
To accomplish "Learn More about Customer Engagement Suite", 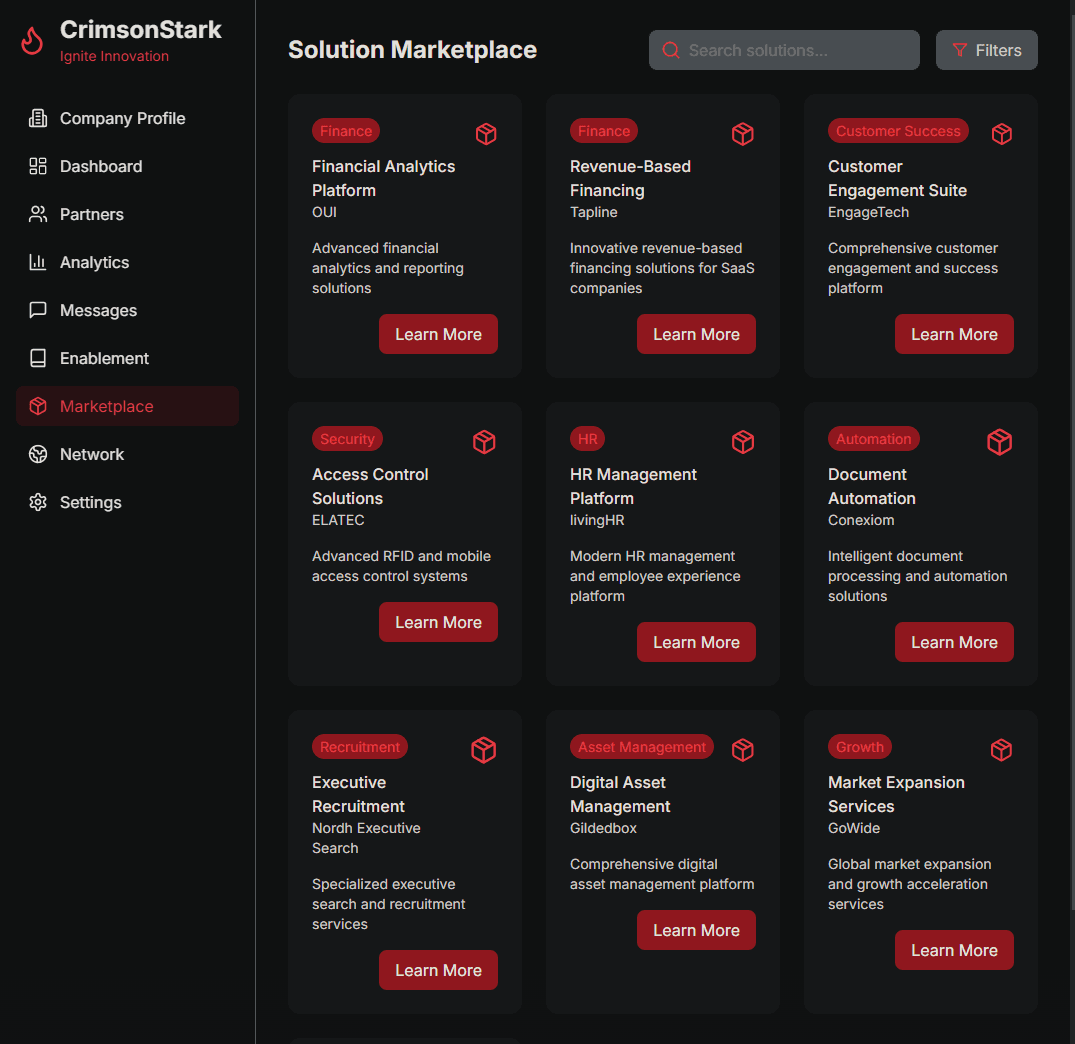I will click(x=954, y=335).
